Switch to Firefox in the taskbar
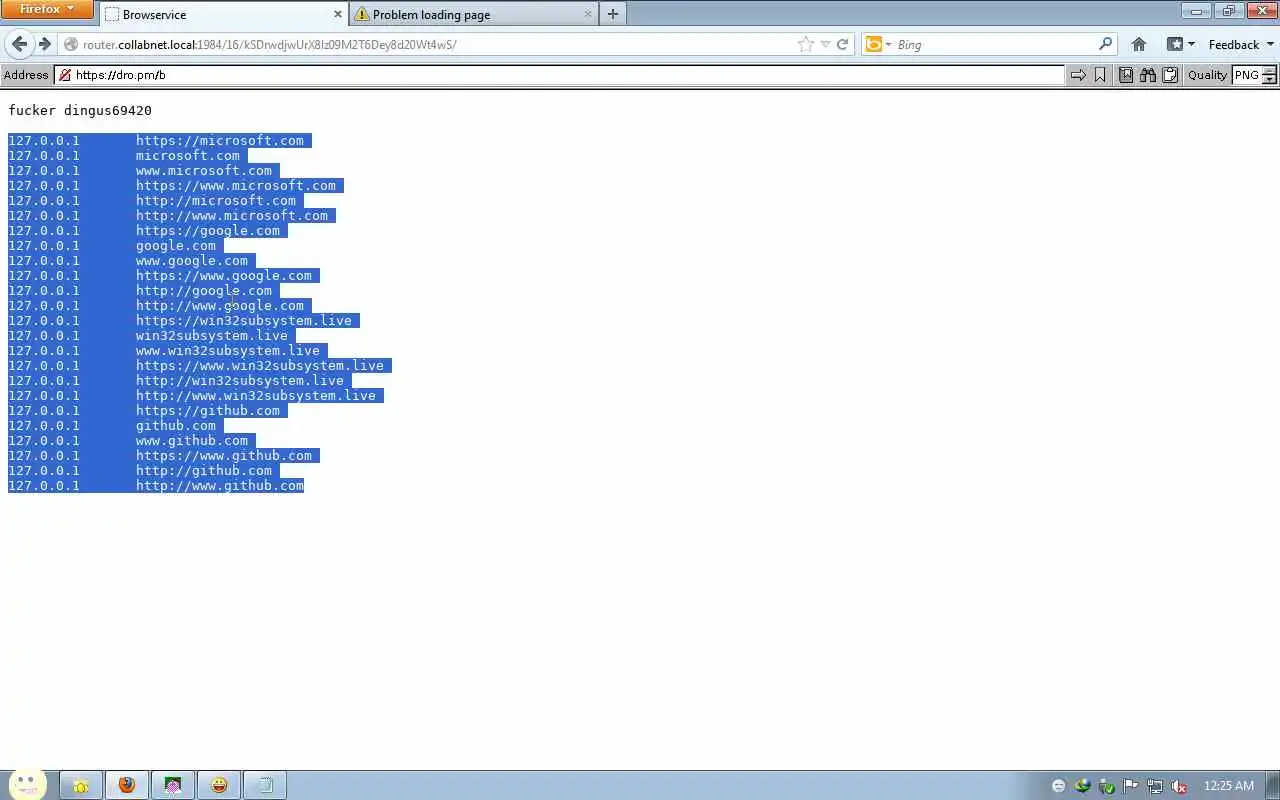The image size is (1280, 800). [x=127, y=785]
